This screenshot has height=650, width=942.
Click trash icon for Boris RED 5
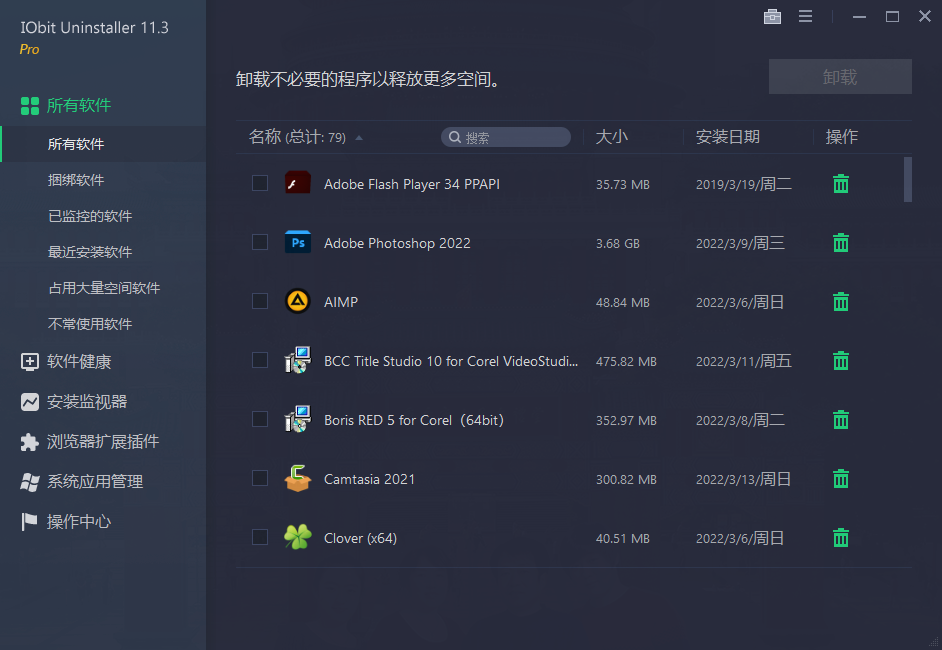click(x=841, y=420)
